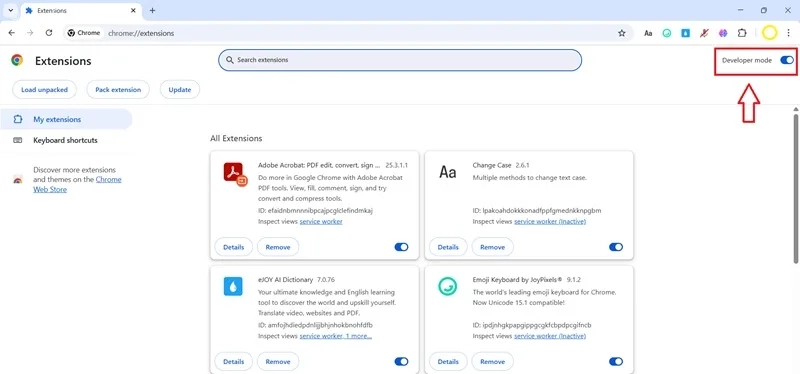
Task: Open the Extensions puzzle-piece menu icon
Action: [x=742, y=33]
